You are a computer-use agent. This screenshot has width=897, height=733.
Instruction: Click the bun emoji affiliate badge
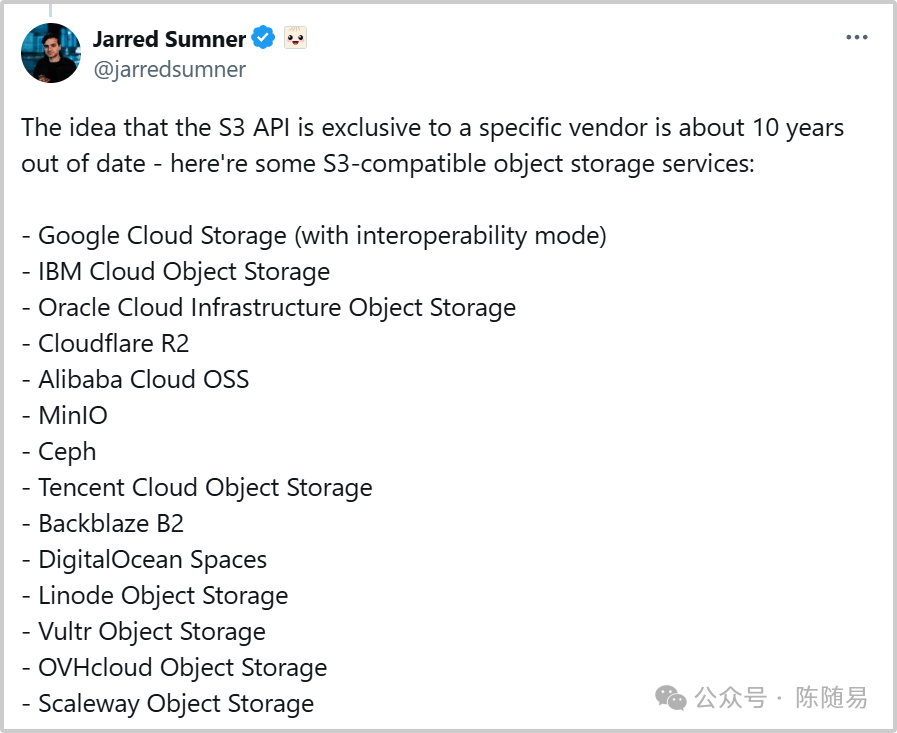point(295,38)
